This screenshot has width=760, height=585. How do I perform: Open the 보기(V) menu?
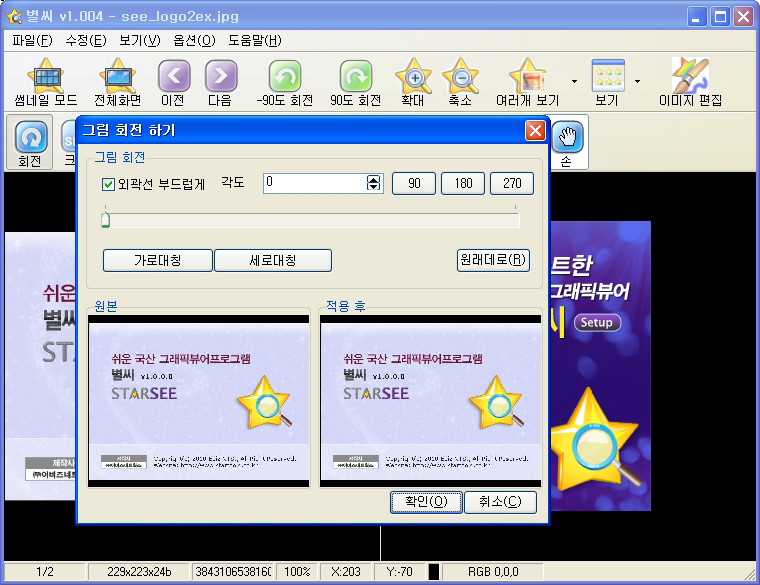tap(140, 41)
